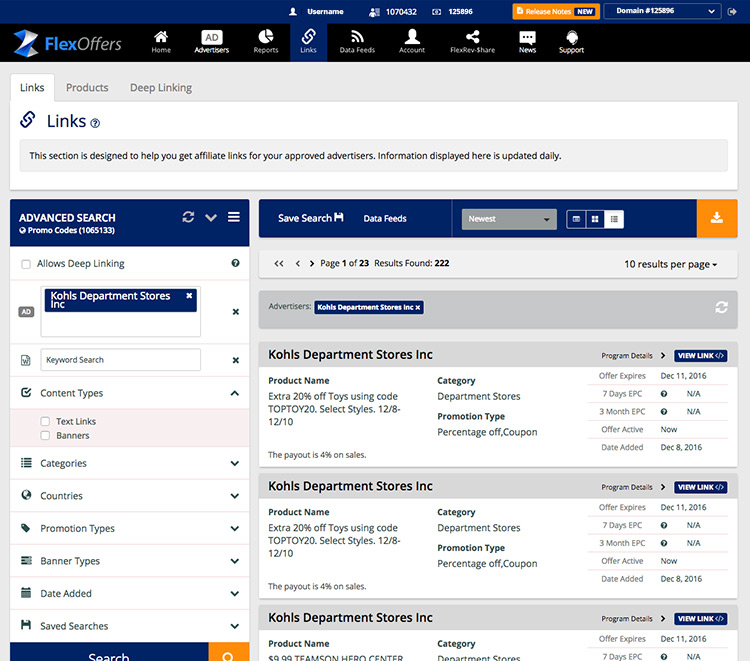The width and height of the screenshot is (750, 661).
Task: Refresh the Advanced Search panel
Action: pyautogui.click(x=188, y=217)
